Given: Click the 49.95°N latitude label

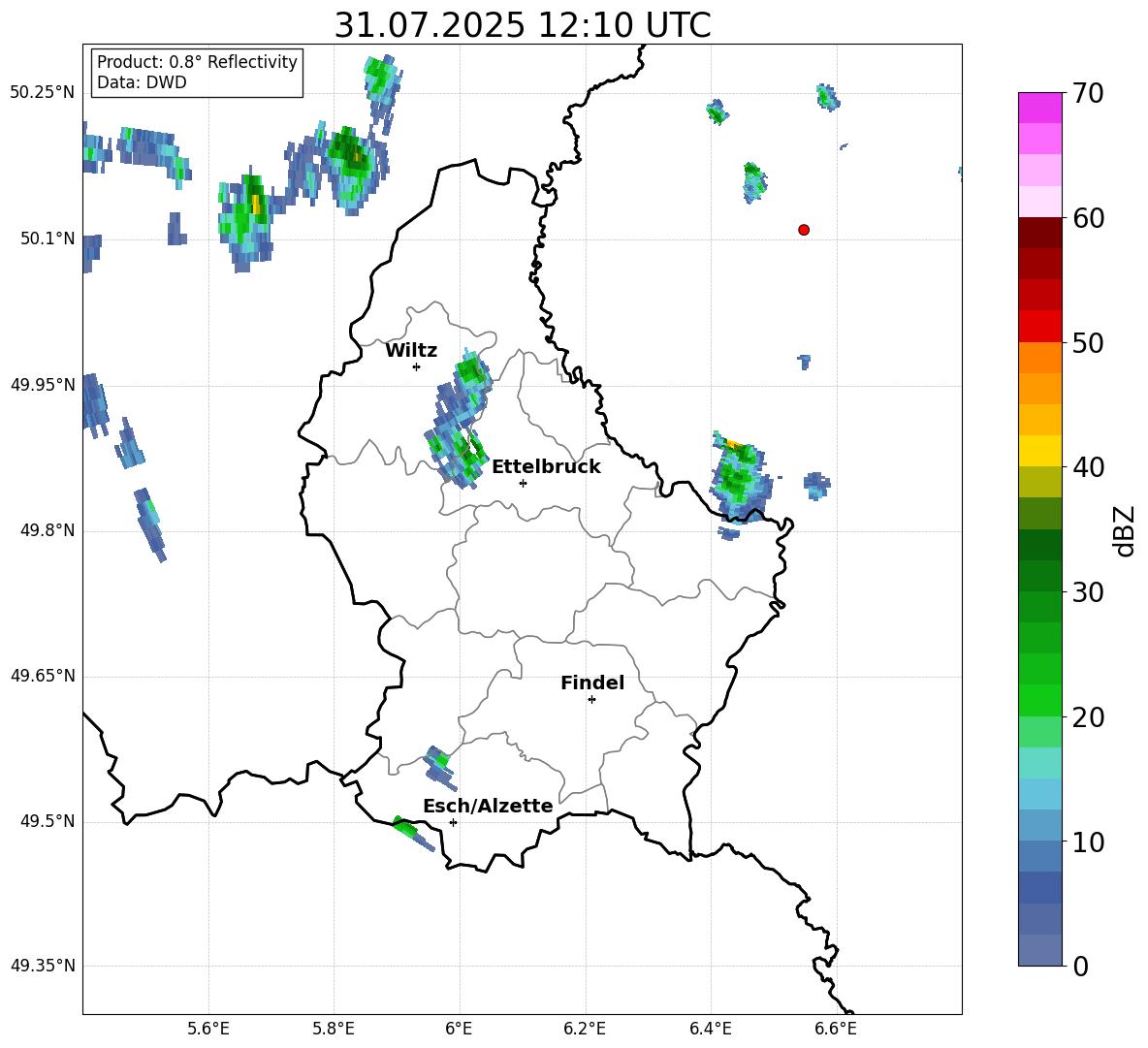Looking at the screenshot, I should [x=43, y=385].
